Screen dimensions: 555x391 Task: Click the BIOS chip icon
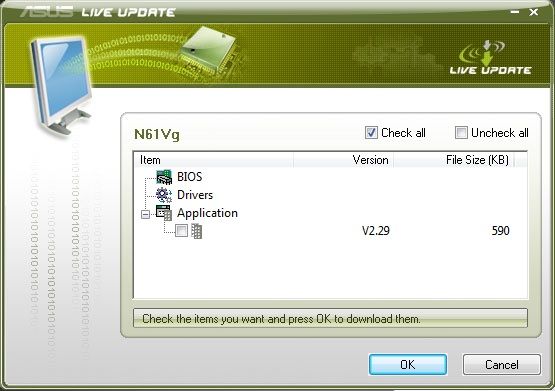point(164,177)
